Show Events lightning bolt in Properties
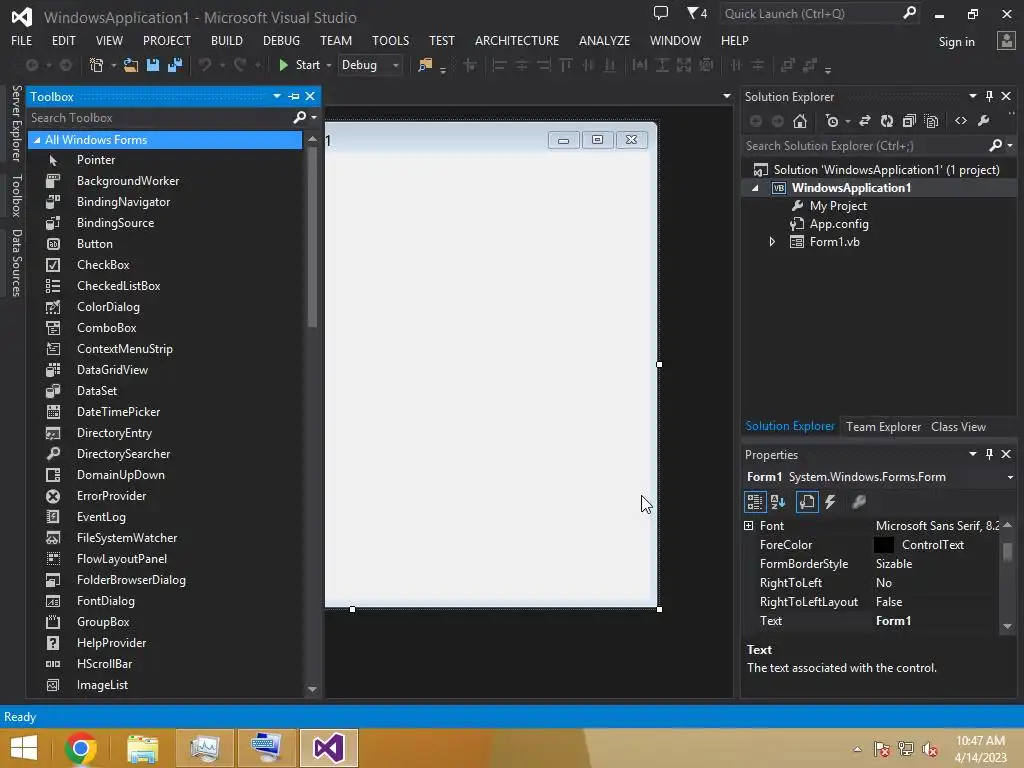 831,502
